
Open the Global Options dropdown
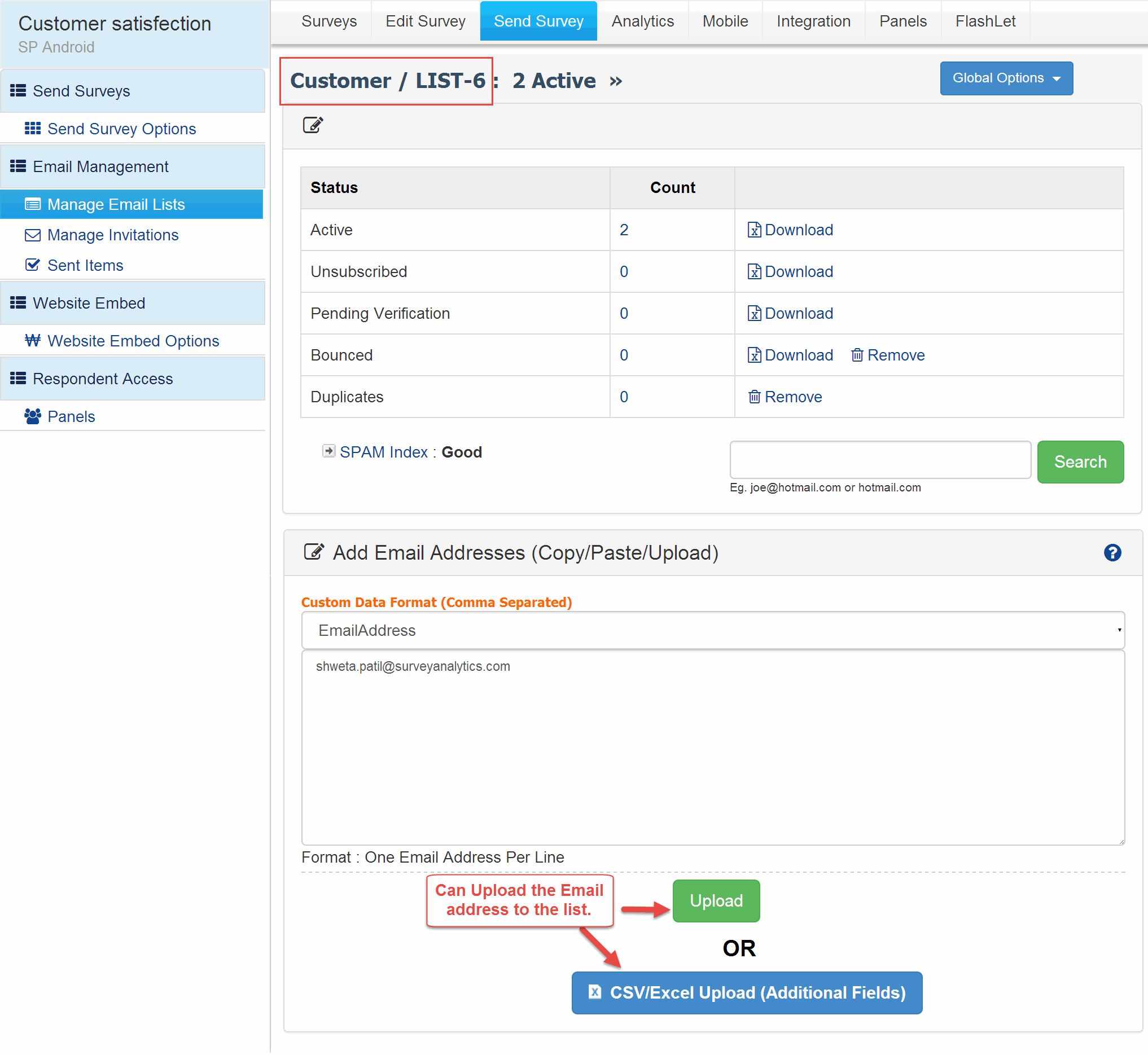click(1006, 78)
